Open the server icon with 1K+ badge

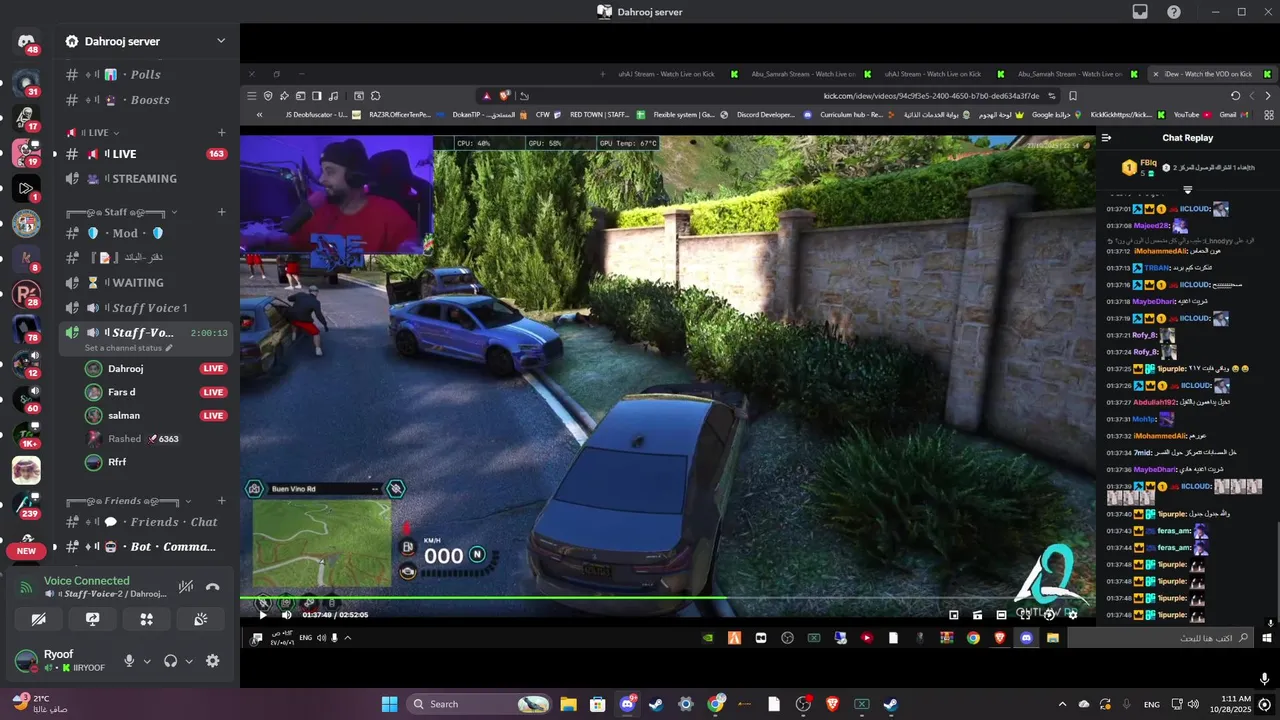point(26,435)
